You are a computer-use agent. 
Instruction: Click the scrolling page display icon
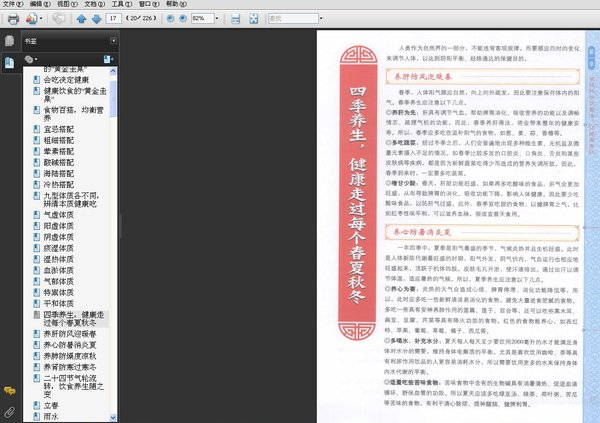[x=235, y=18]
